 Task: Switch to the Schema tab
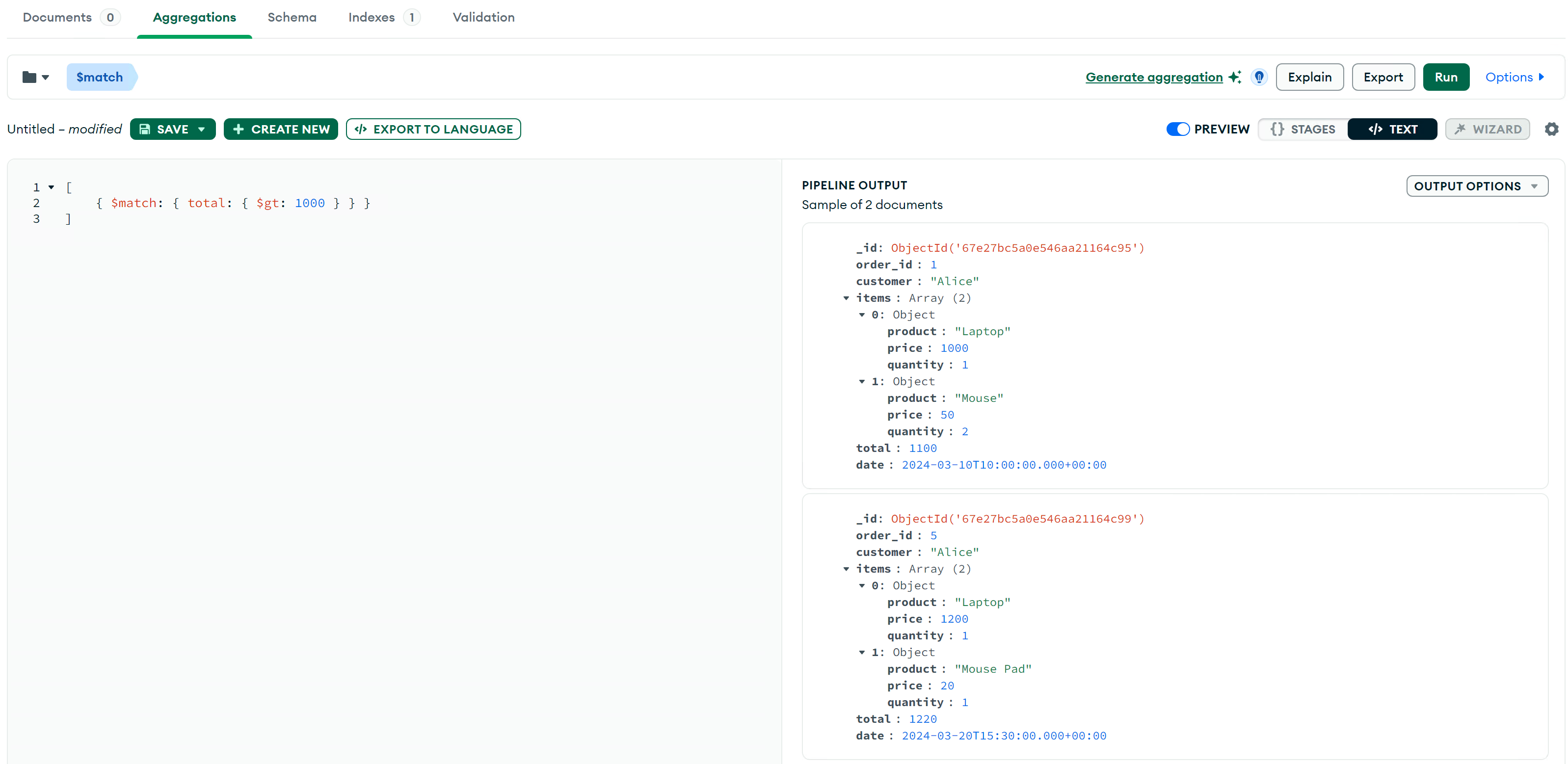(292, 17)
